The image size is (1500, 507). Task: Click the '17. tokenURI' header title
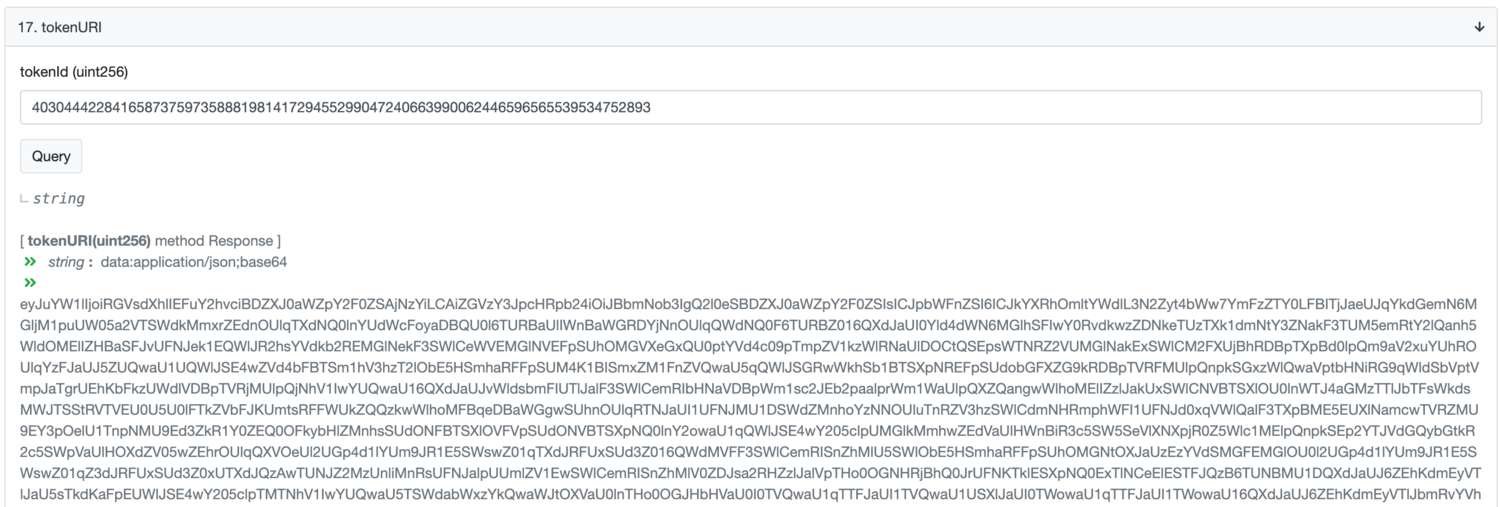[59, 27]
